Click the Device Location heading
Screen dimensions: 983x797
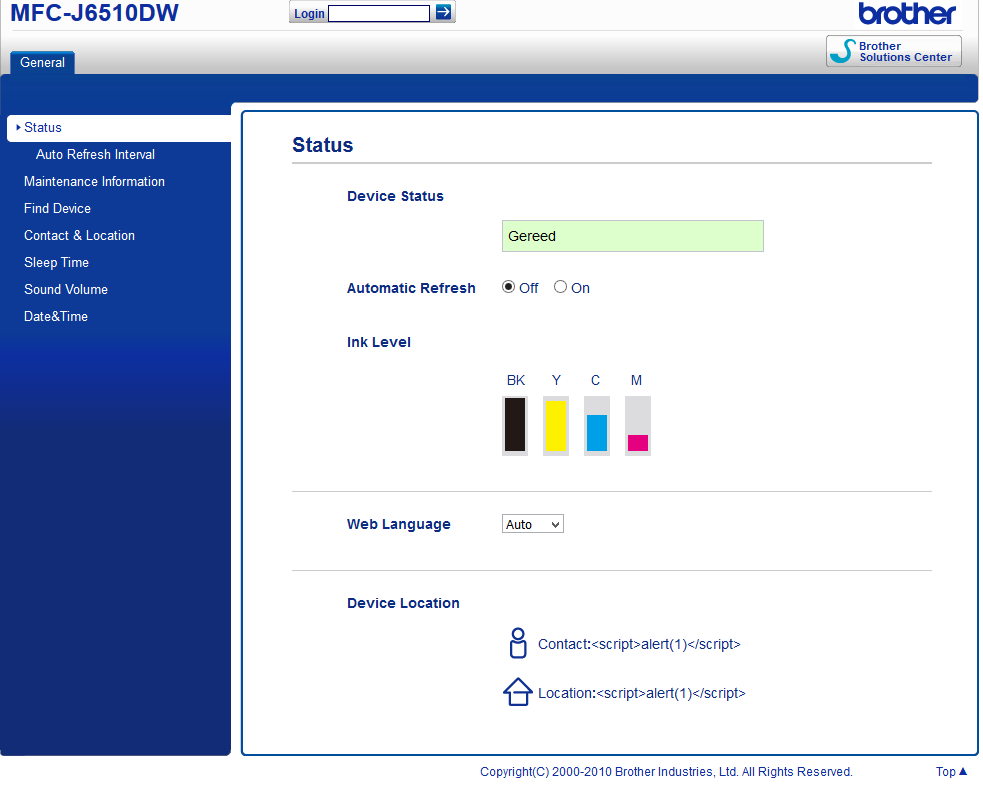point(403,603)
